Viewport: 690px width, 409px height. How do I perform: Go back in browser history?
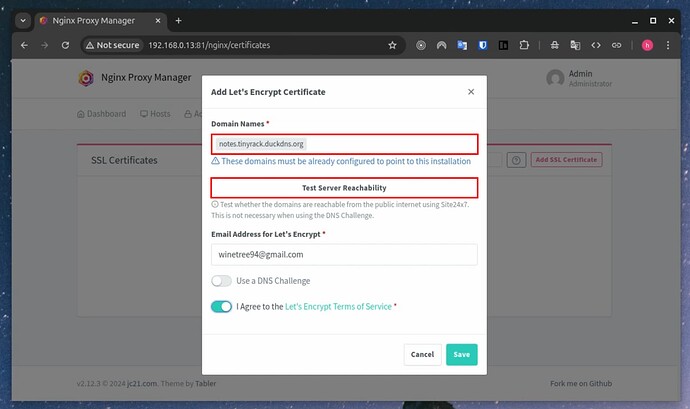pyautogui.click(x=24, y=45)
